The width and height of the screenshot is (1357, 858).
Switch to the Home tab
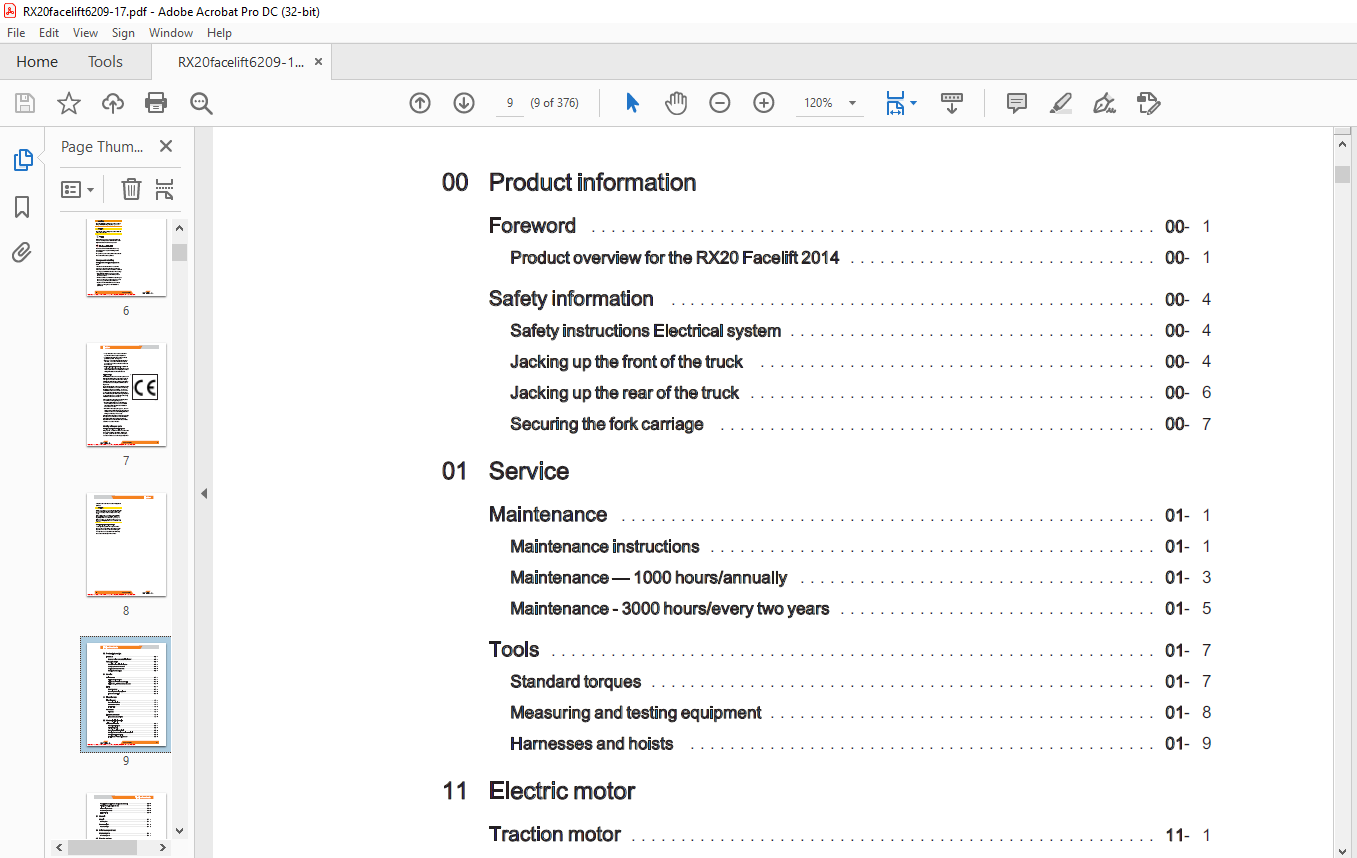point(37,62)
